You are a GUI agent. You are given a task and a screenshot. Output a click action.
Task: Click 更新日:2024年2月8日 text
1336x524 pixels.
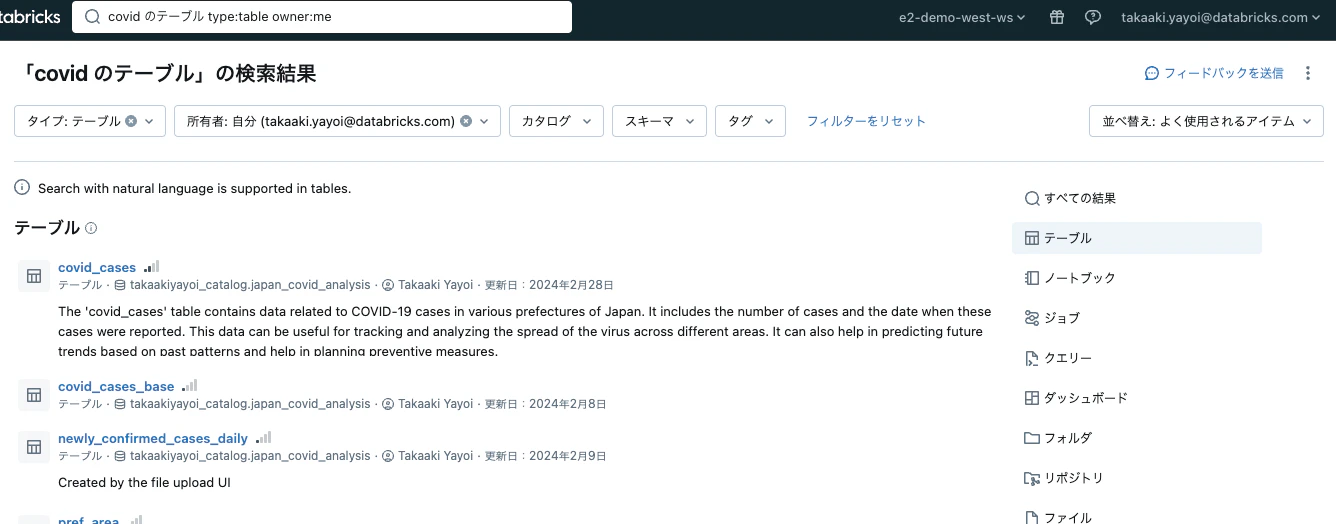coord(546,404)
